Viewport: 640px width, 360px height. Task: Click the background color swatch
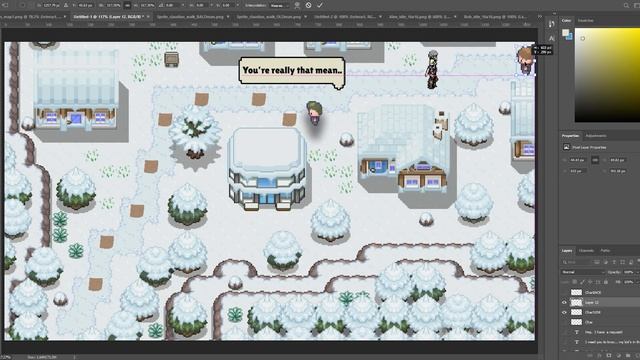[570, 37]
